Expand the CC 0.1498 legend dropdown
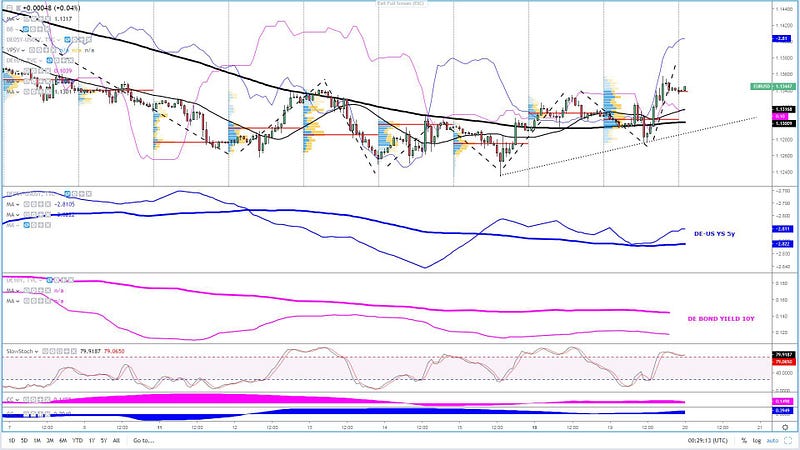Screen dimensions: 800x450 point(17,399)
